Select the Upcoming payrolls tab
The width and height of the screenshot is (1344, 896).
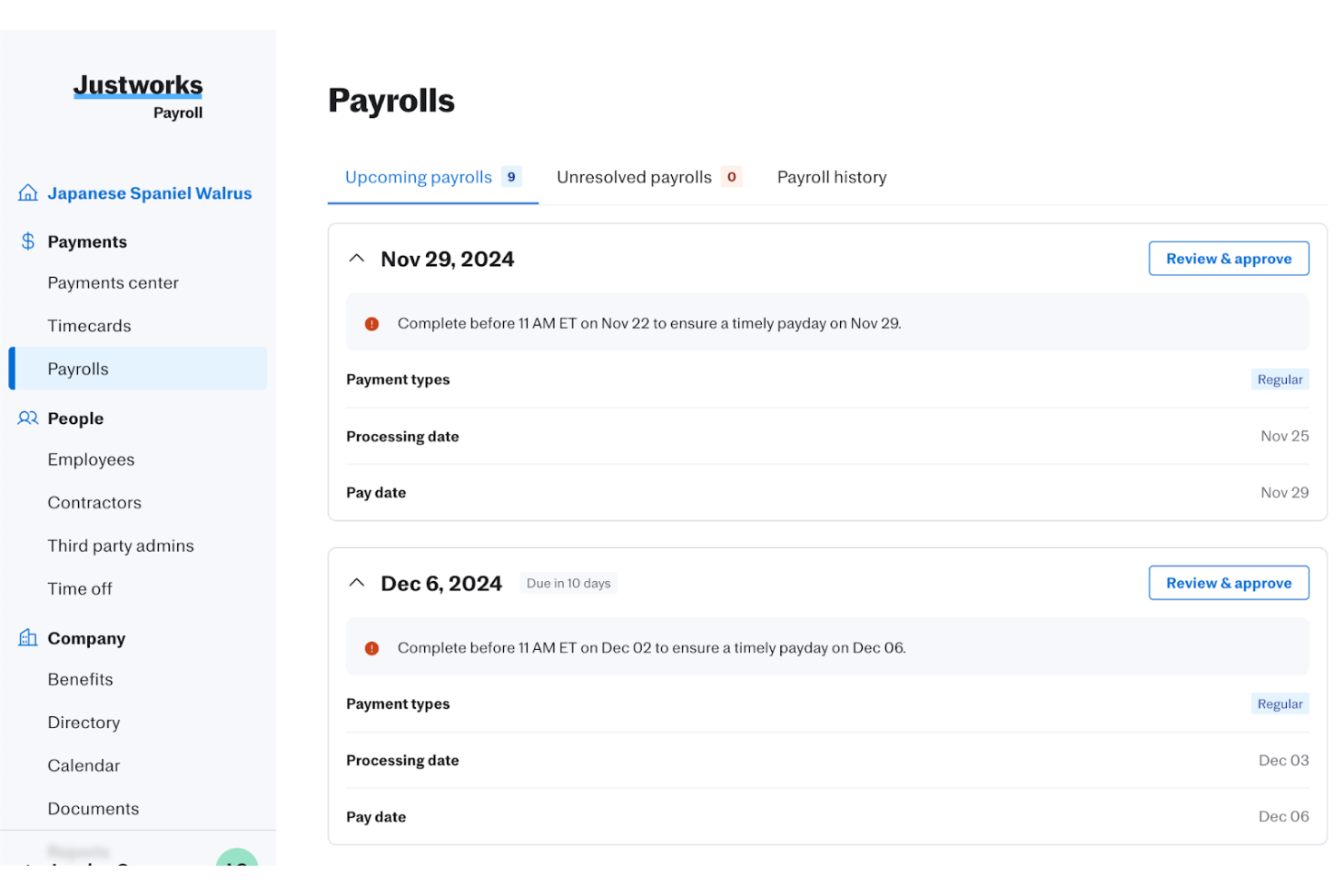click(419, 178)
